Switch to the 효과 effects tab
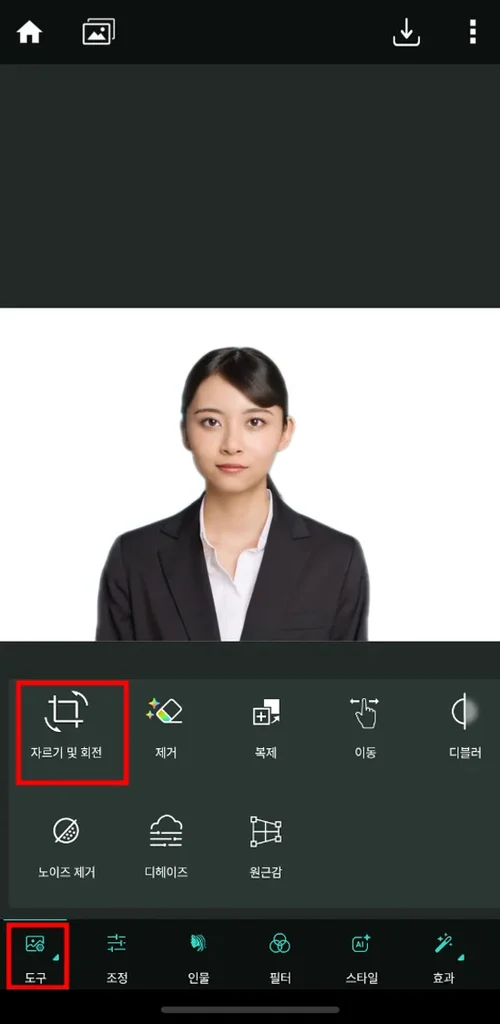500x1024 pixels. 444,957
